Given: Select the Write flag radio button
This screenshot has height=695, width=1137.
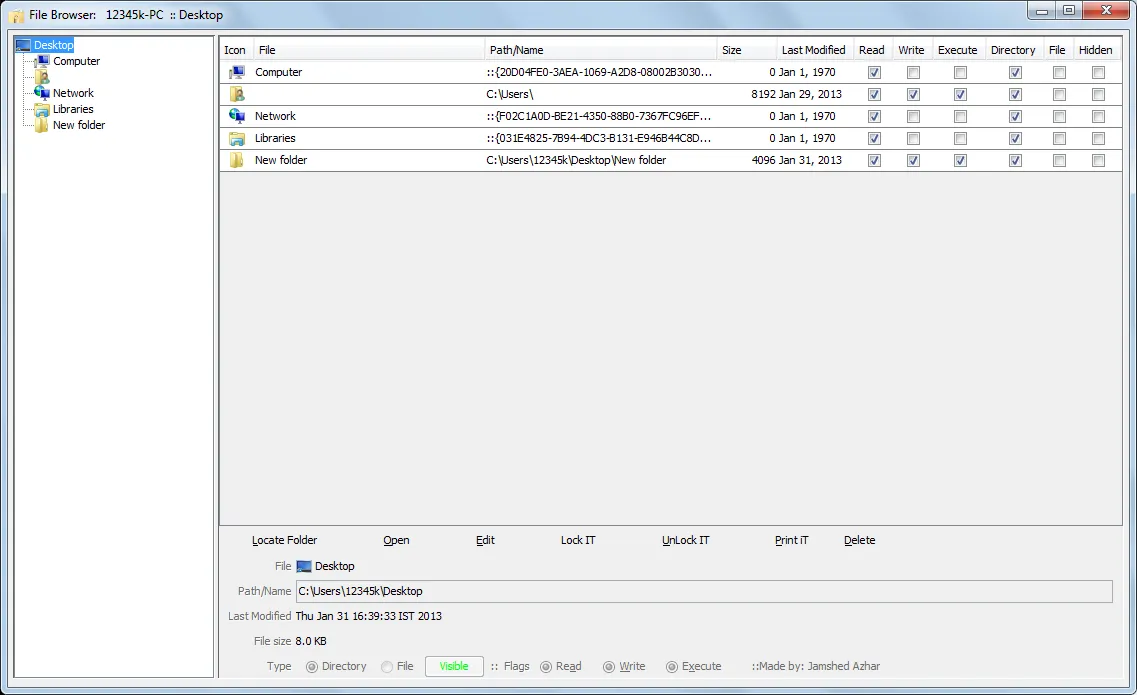Looking at the screenshot, I should point(609,667).
